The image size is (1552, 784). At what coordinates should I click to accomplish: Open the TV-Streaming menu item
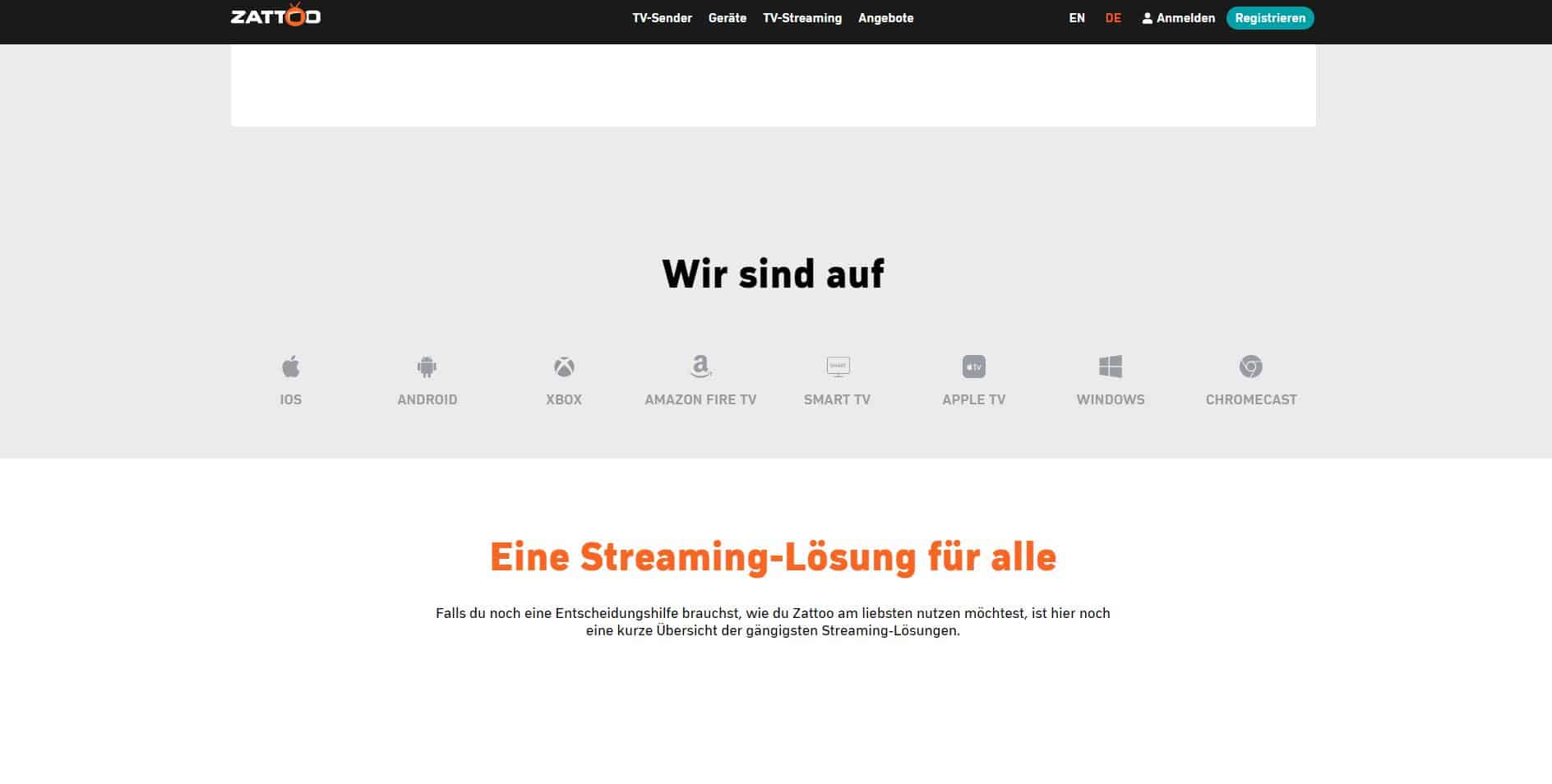point(802,18)
